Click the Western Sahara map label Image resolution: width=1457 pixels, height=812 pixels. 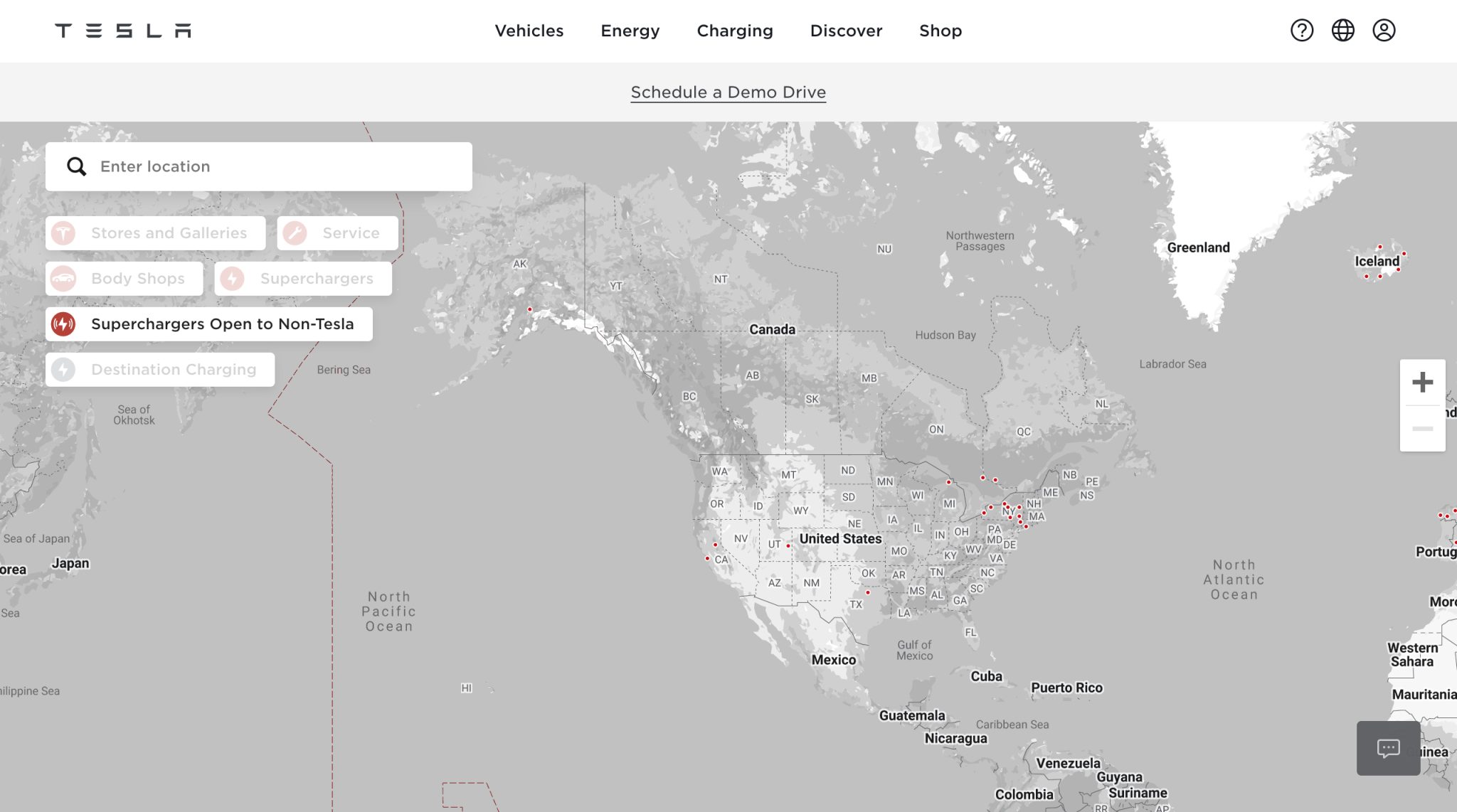pos(1412,655)
